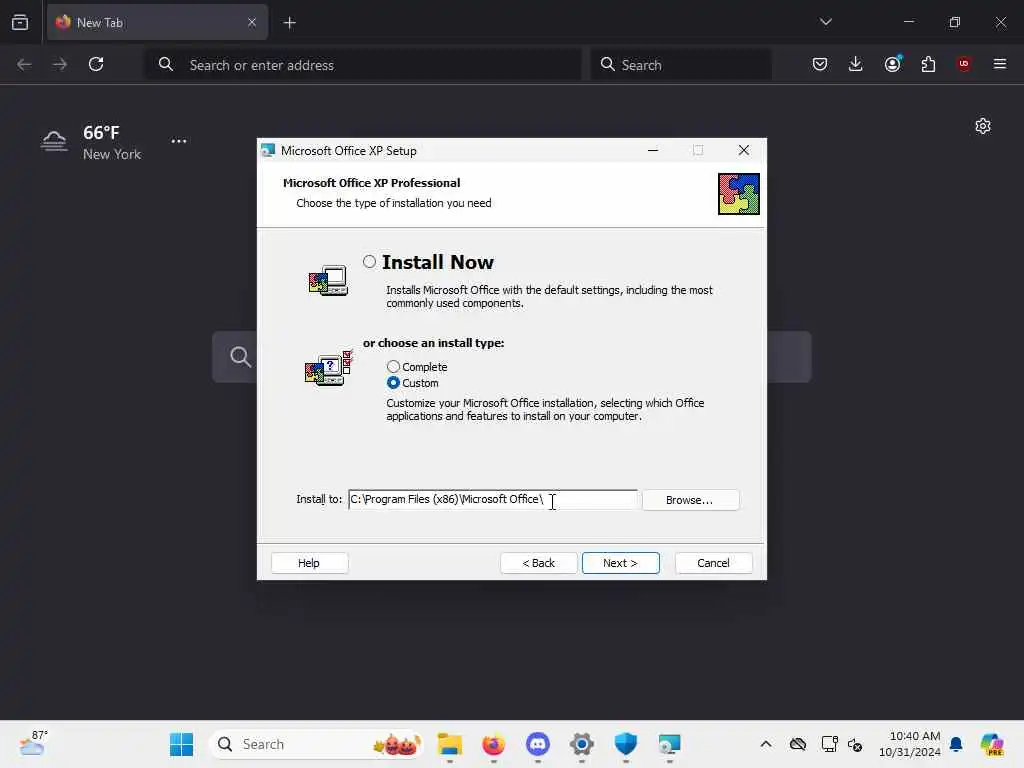Click the network tray icon
This screenshot has height=768, width=1024.
[829, 744]
